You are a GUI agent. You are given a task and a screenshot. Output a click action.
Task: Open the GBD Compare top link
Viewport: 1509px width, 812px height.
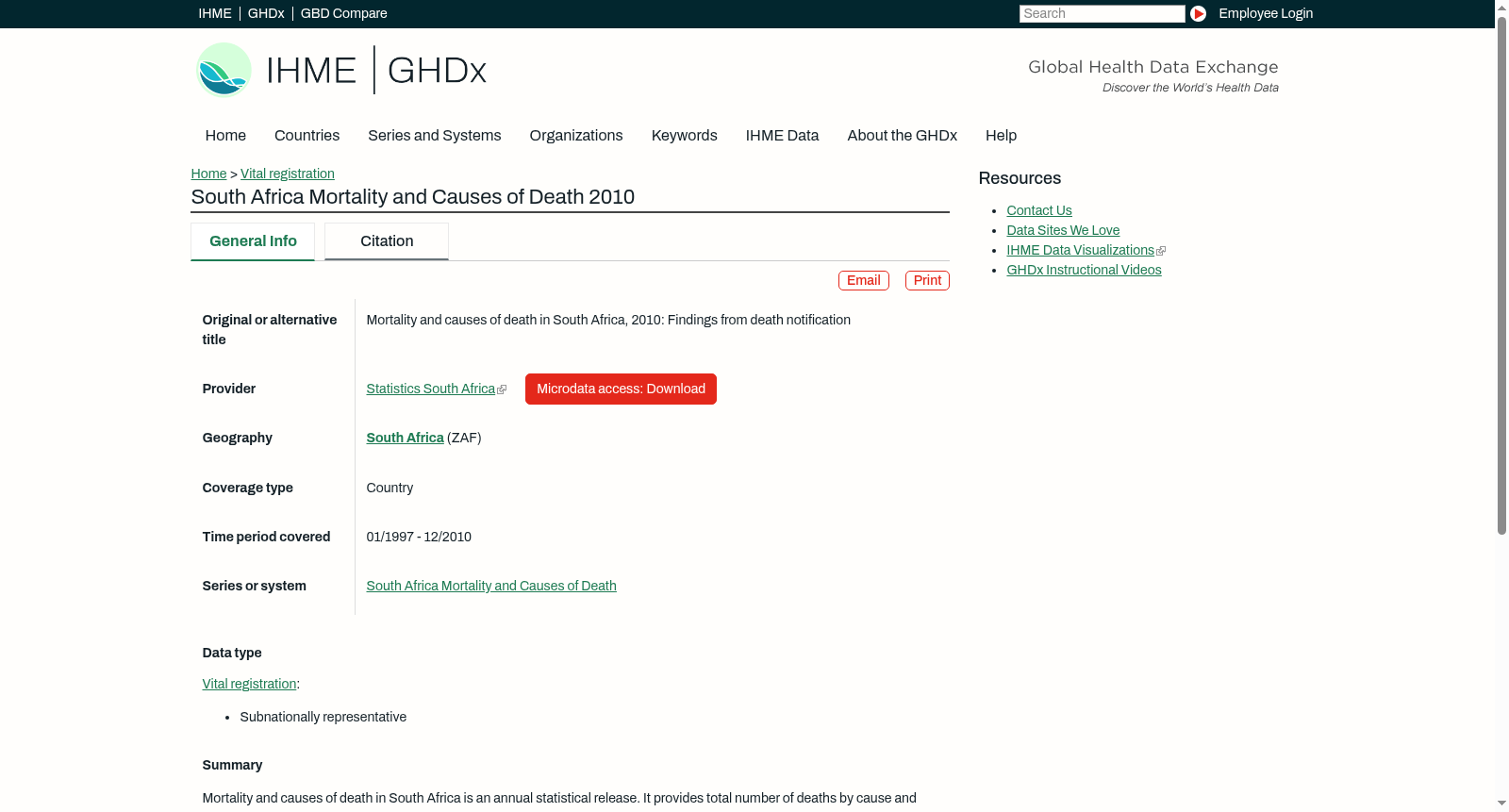click(x=343, y=13)
